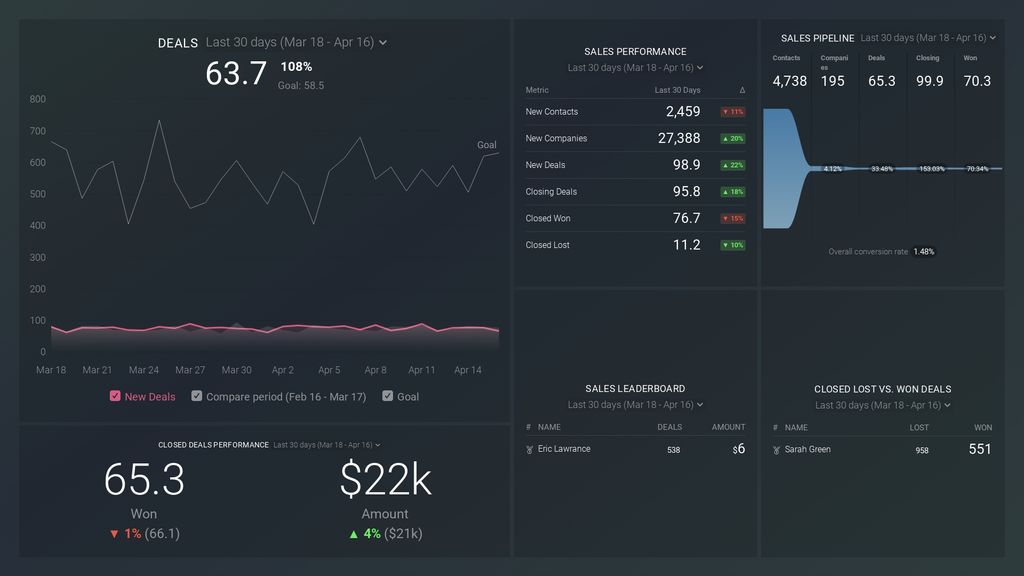Click the 108% goal percentage
The height and width of the screenshot is (576, 1024).
(296, 67)
